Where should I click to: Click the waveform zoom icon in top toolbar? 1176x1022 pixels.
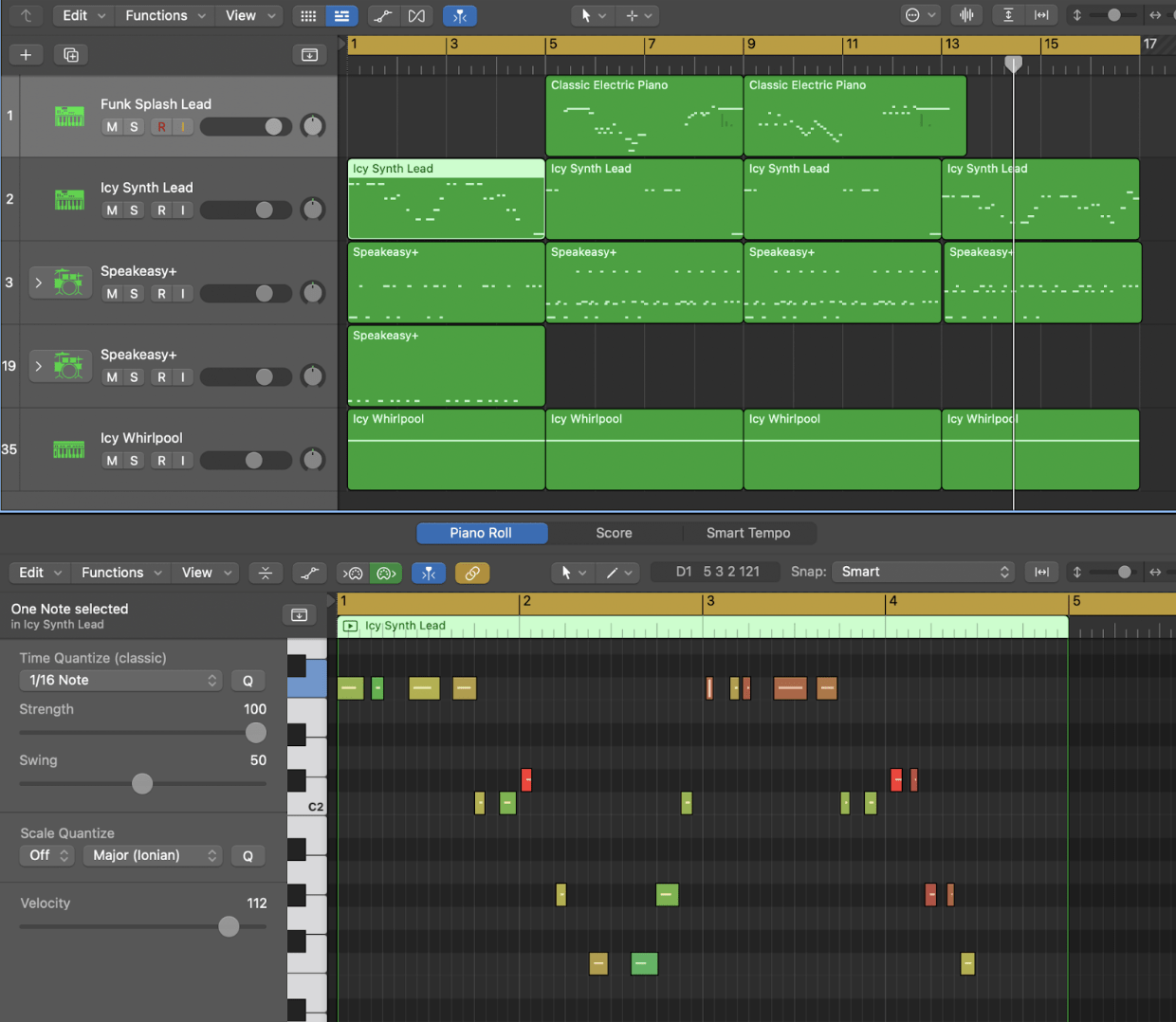pyautogui.click(x=966, y=15)
